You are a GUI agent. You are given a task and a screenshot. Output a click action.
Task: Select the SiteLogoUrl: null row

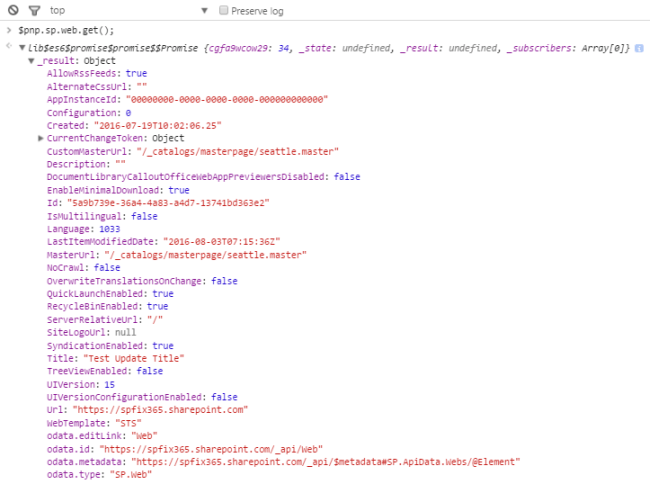tap(92, 332)
